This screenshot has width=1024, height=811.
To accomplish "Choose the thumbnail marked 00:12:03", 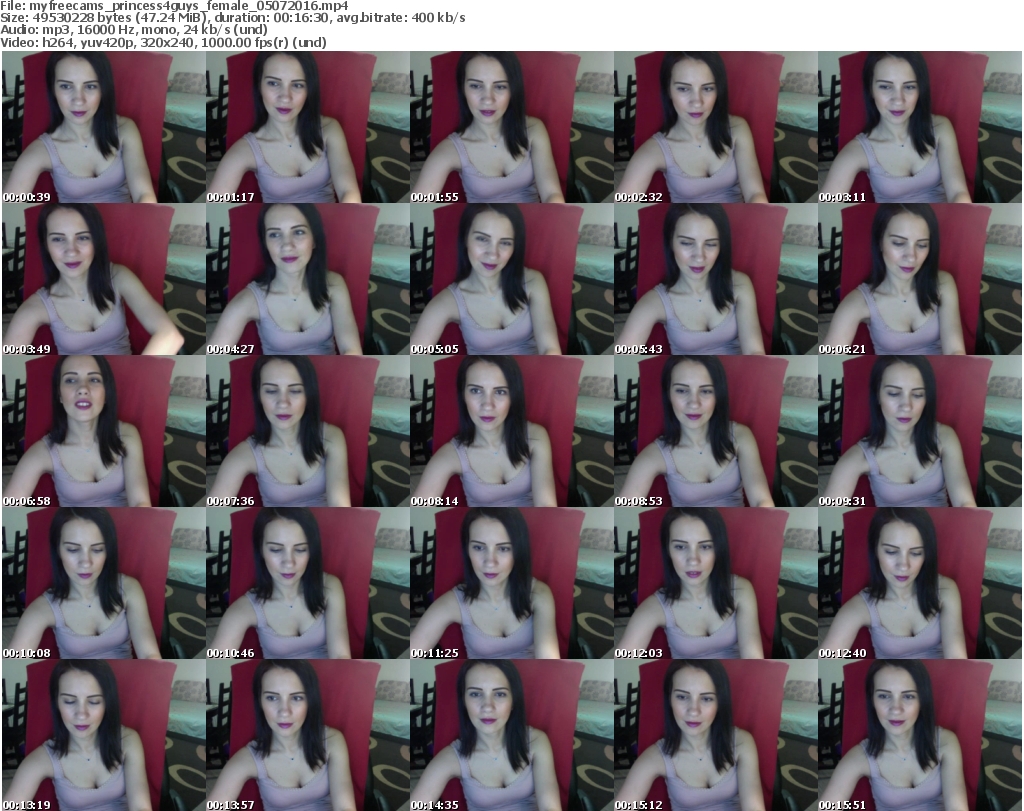I will coord(716,583).
